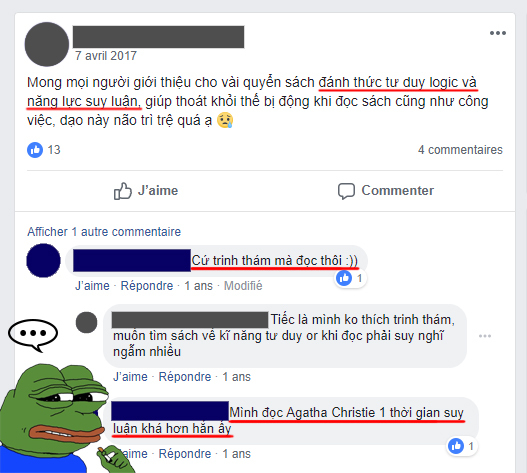The image size is (527, 473).
Task: Click Répondre under the 'Tiếc là mình' reply
Action: (185, 377)
